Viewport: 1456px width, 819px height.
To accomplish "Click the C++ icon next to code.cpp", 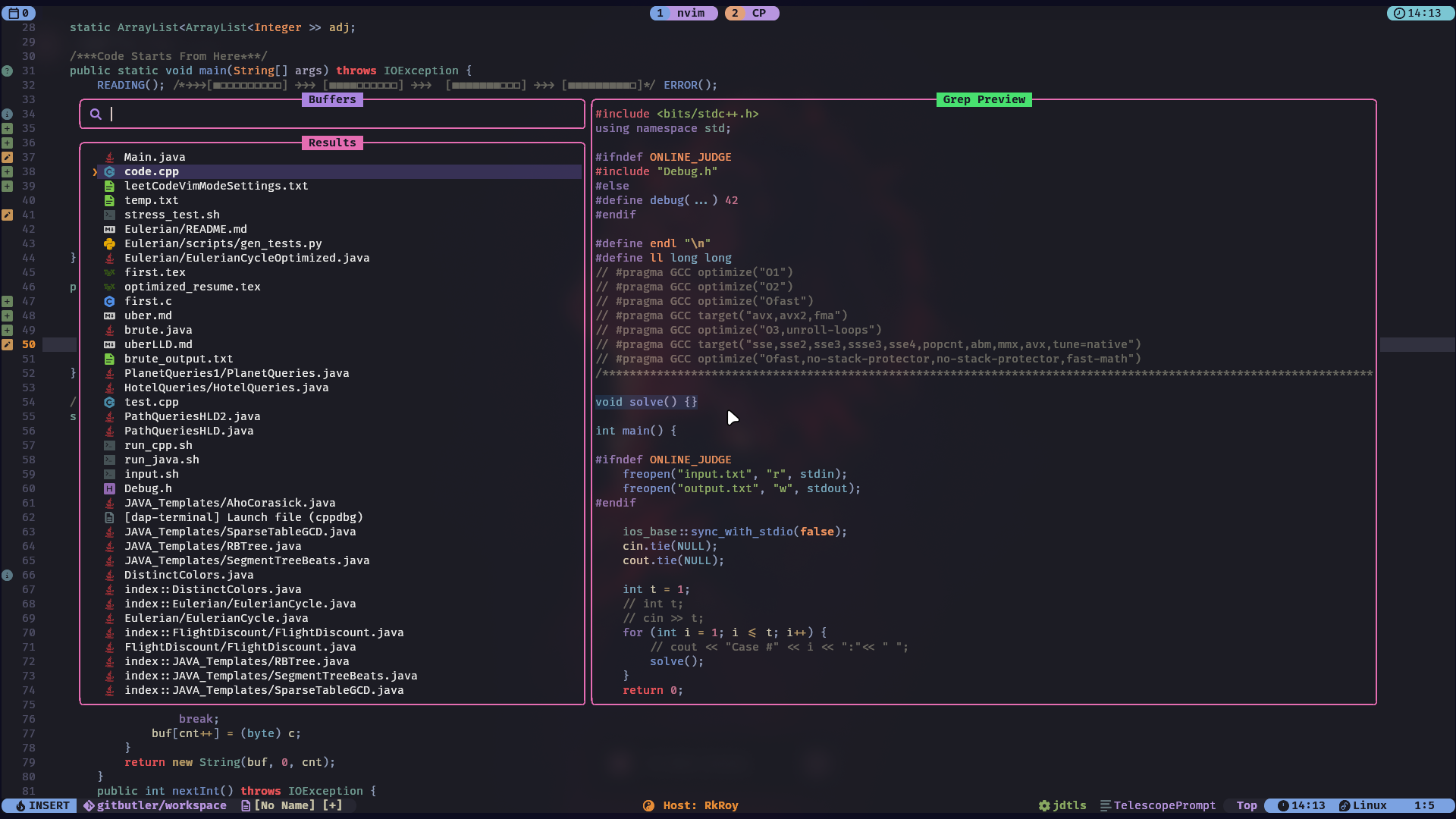I will tap(109, 172).
